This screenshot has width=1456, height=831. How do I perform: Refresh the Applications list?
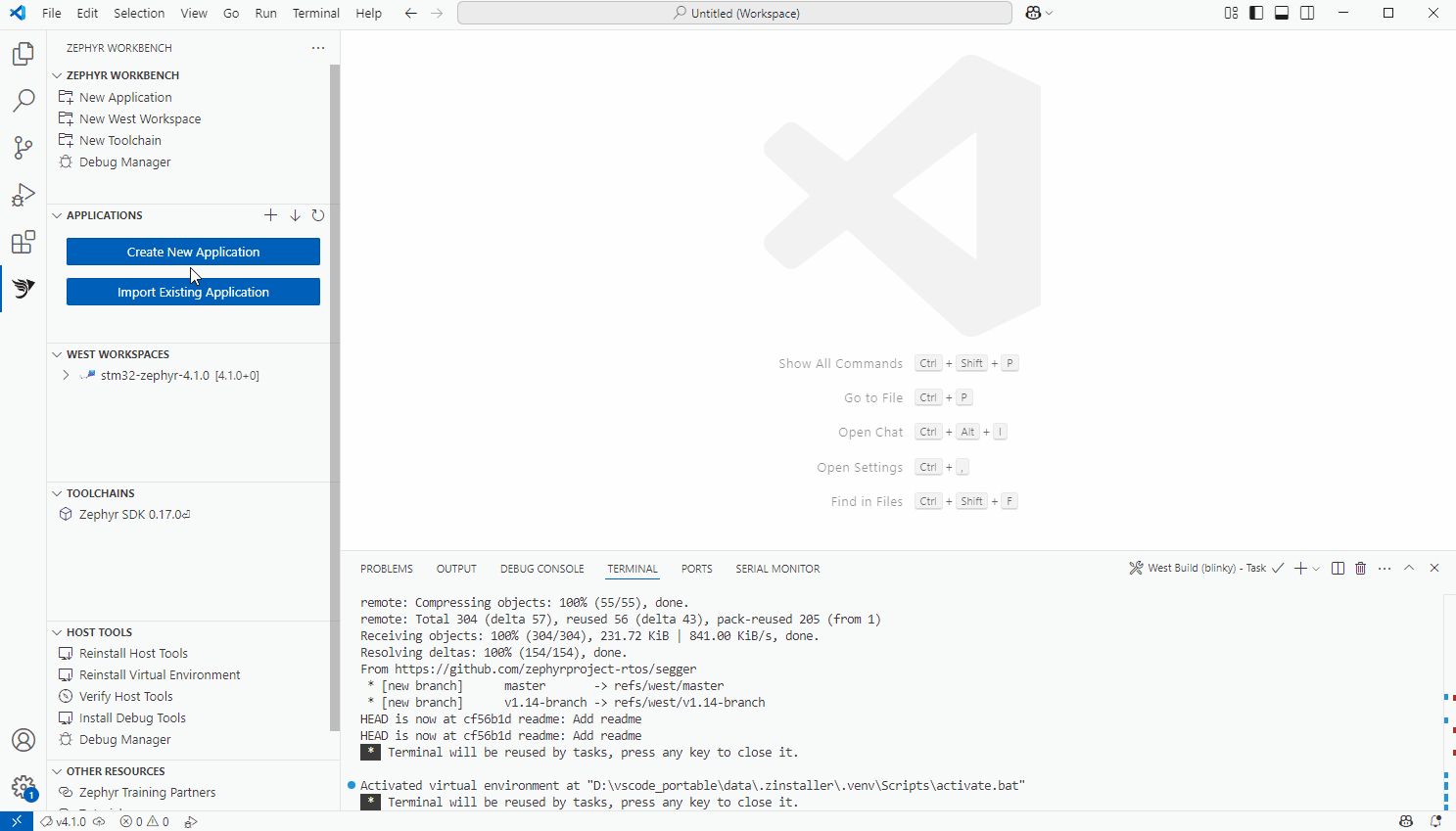pos(317,214)
